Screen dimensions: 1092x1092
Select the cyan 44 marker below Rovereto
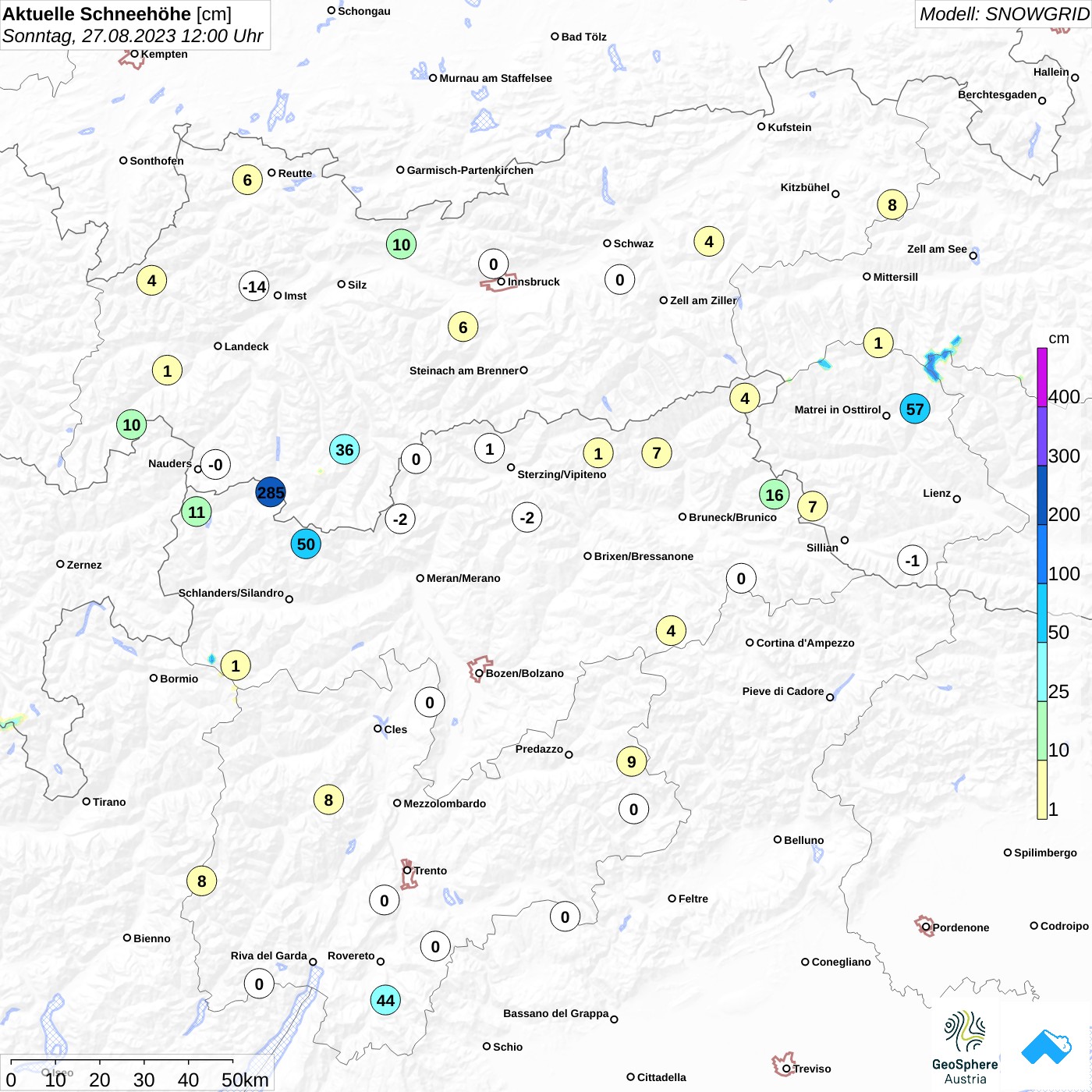click(x=385, y=1000)
